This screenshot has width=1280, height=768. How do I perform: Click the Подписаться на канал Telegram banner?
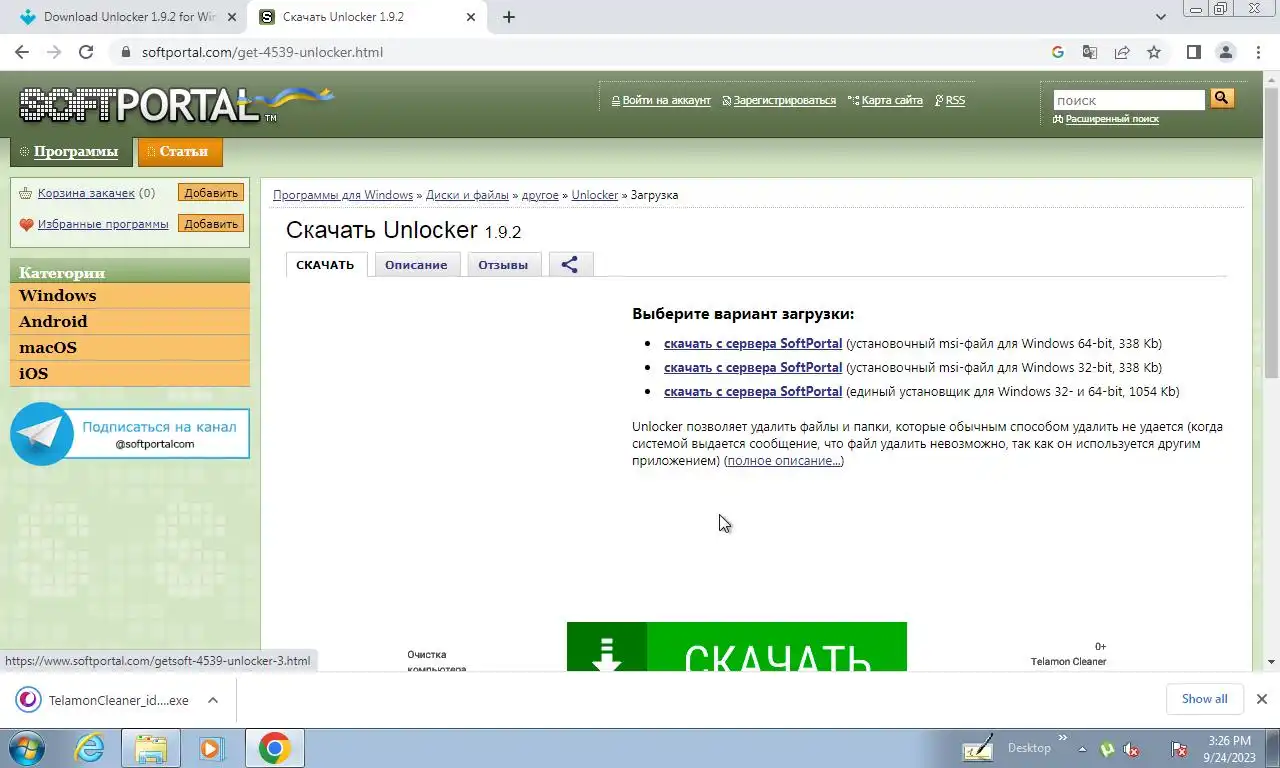(130, 434)
